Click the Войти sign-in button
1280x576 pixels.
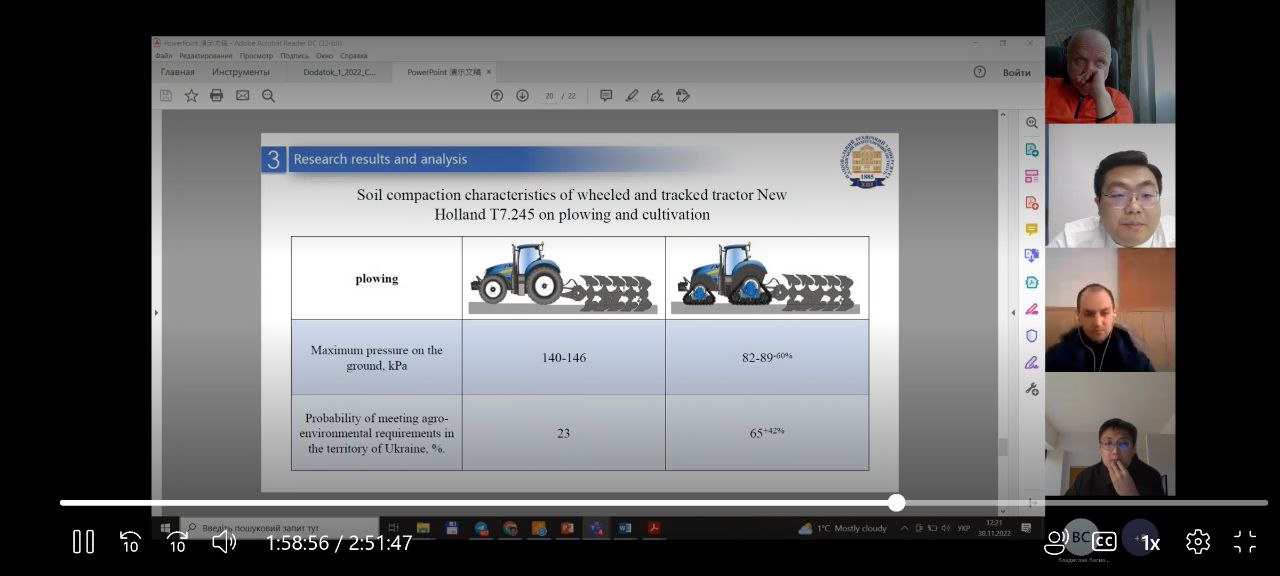pos(1017,72)
